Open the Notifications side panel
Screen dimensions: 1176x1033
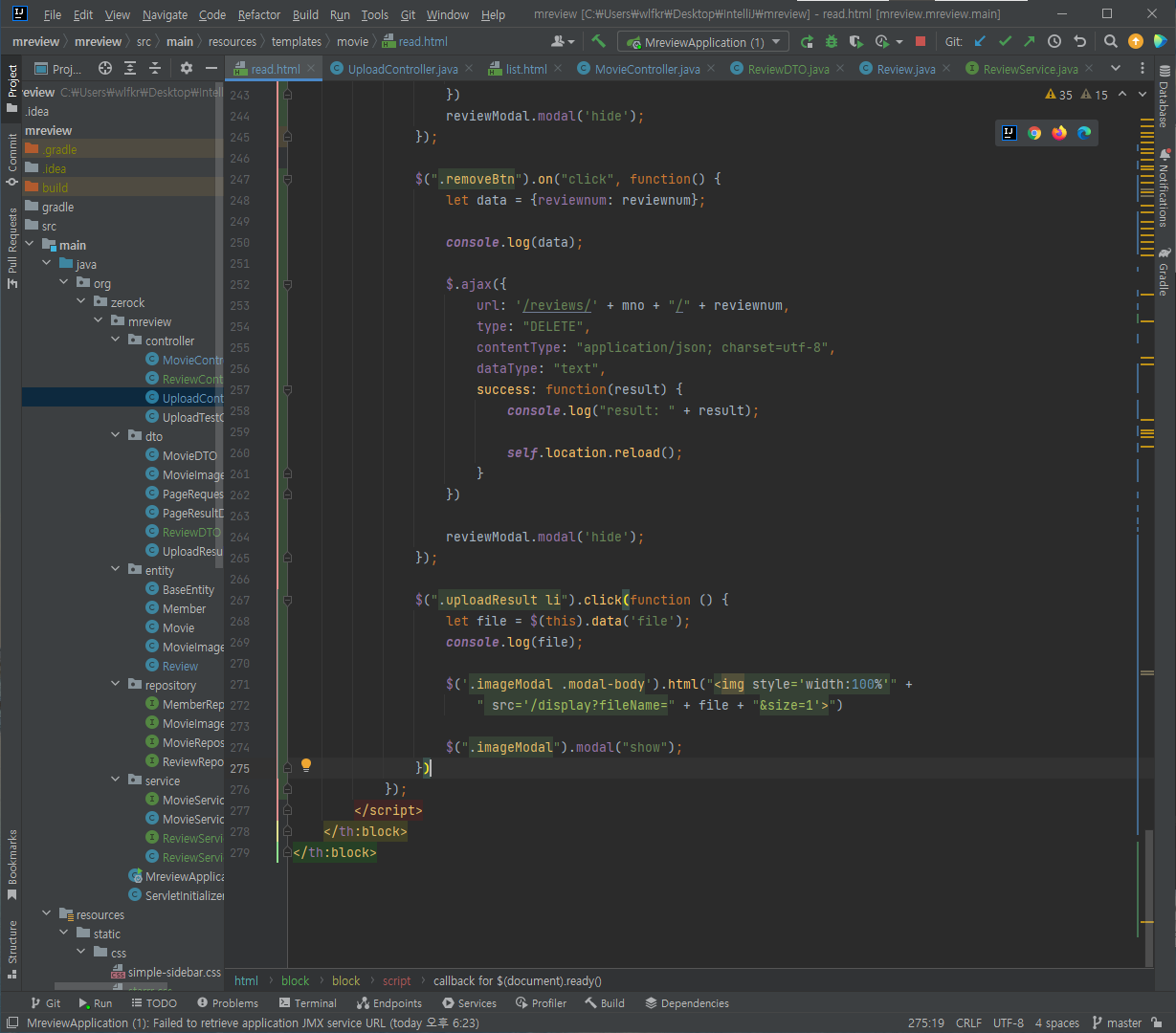[1164, 187]
